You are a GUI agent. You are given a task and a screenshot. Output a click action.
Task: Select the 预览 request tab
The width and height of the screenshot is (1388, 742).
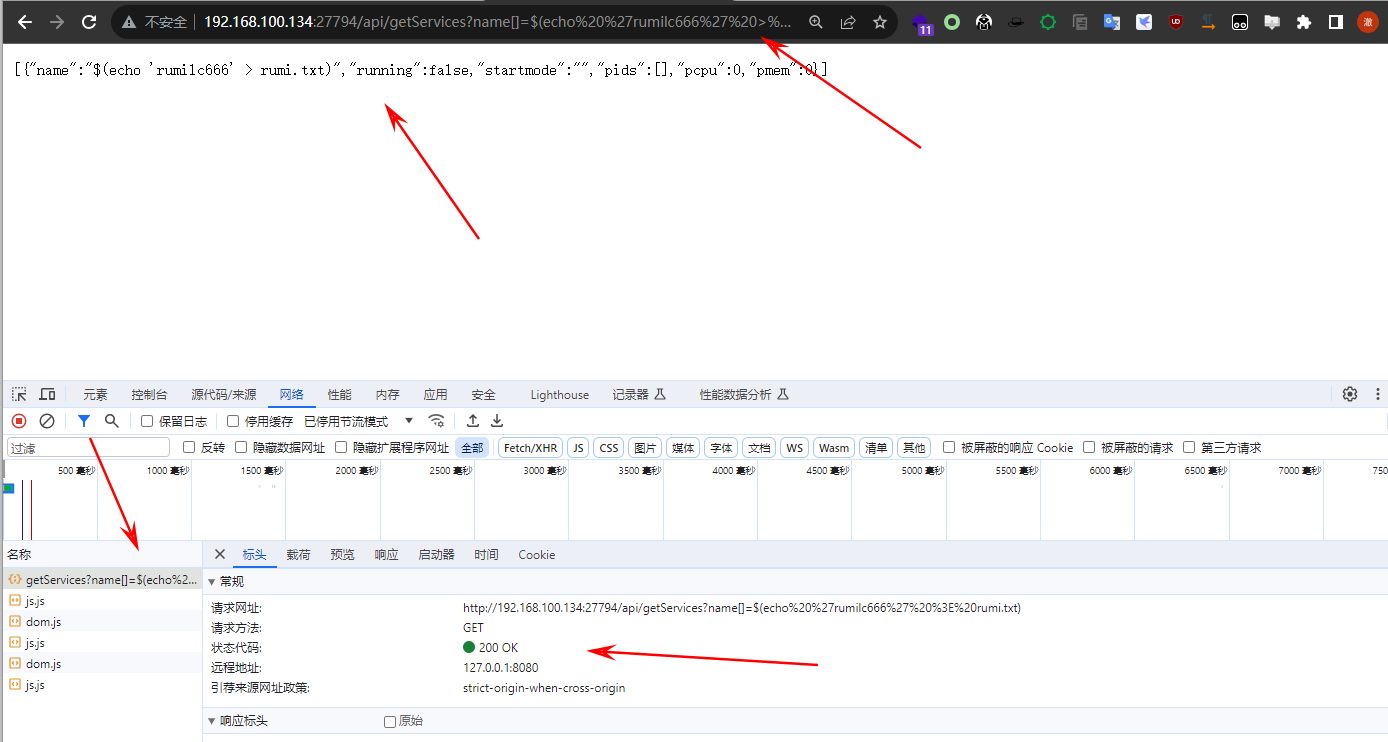342,554
